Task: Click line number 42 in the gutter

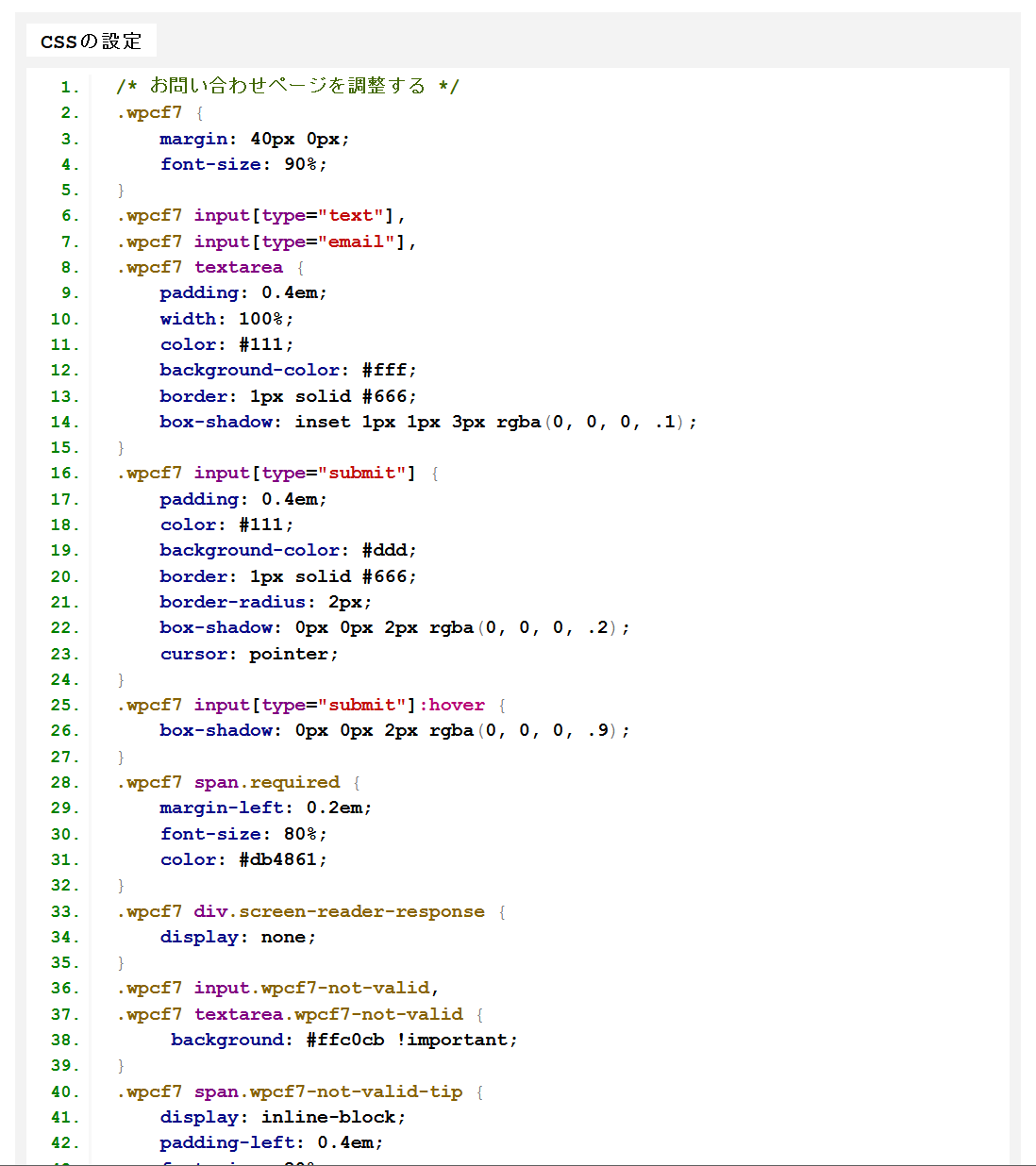Action: 65,1143
